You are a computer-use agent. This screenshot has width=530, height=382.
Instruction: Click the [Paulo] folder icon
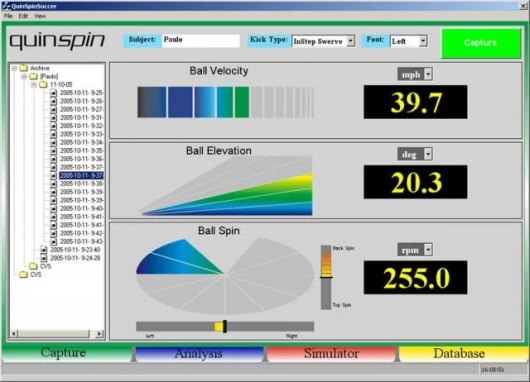[33, 76]
